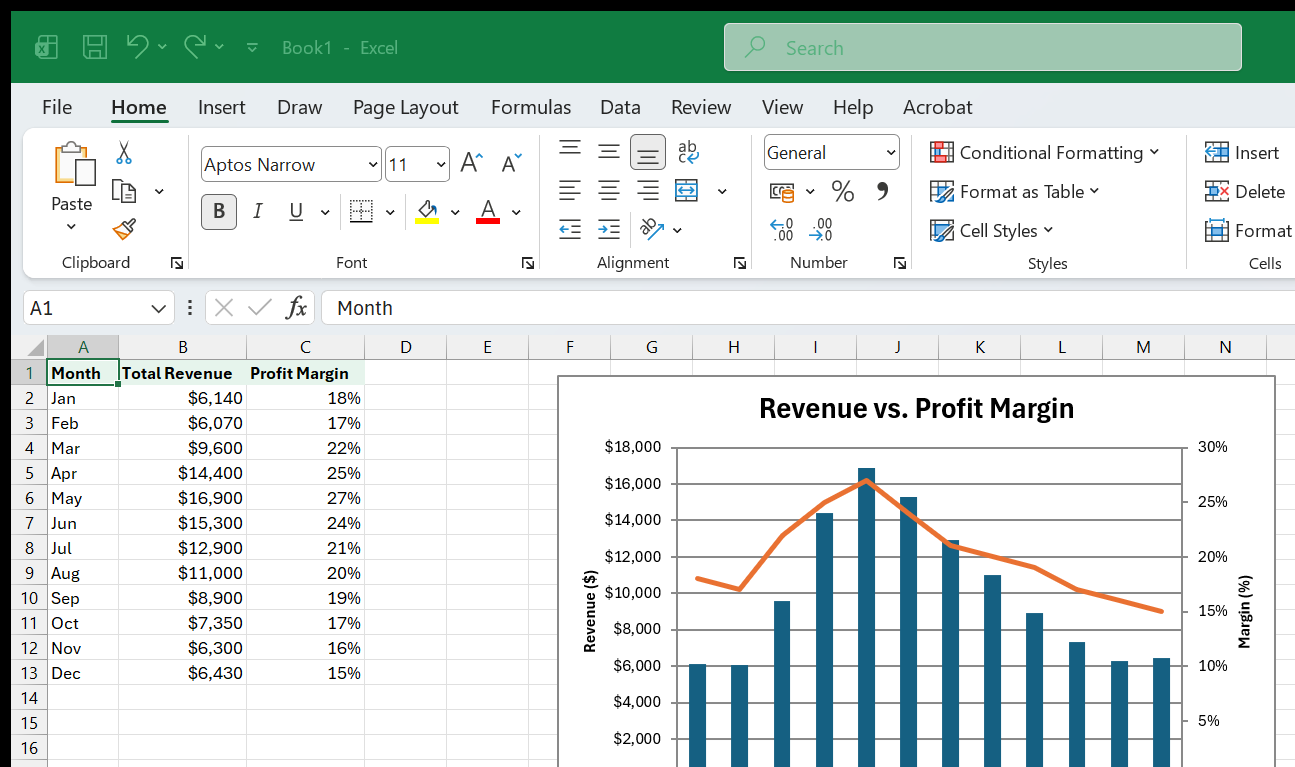The height and width of the screenshot is (767, 1295).
Task: Top align cell contents
Action: [x=570, y=151]
